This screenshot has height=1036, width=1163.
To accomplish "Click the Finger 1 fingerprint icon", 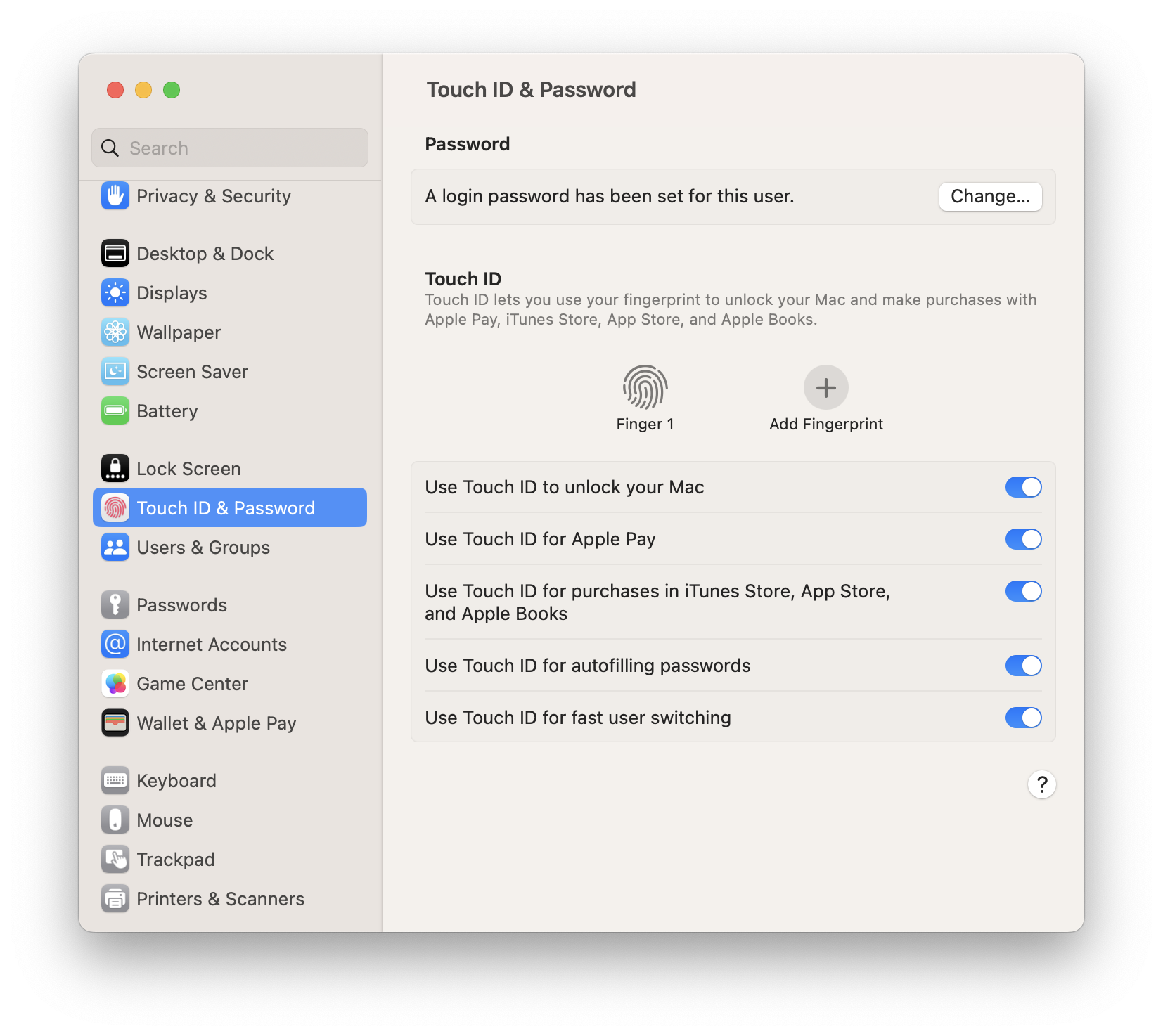I will [x=645, y=387].
